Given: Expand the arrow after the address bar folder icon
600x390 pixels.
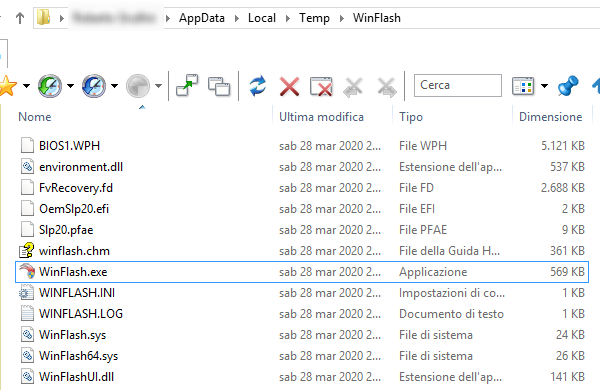Looking at the screenshot, I should pos(62,18).
